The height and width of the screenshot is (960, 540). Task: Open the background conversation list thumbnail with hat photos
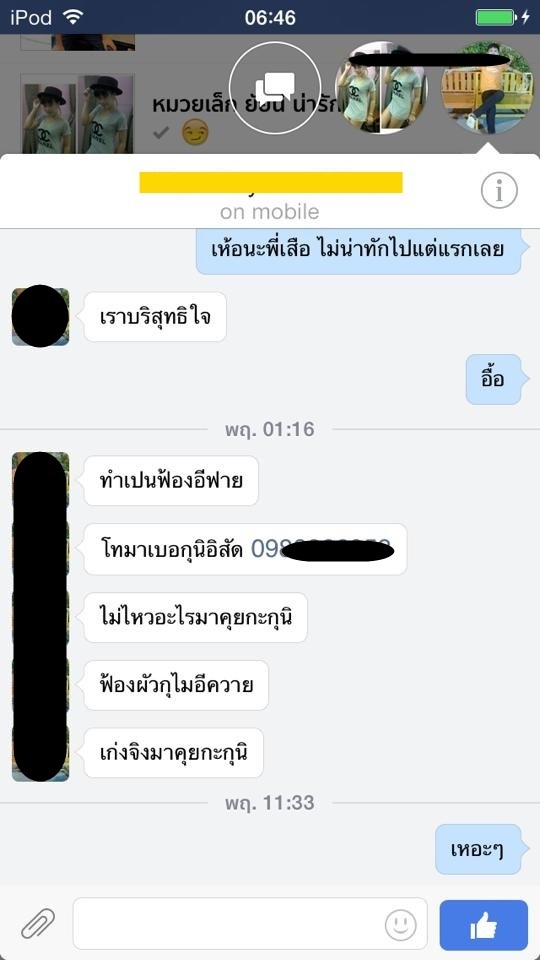point(77,114)
